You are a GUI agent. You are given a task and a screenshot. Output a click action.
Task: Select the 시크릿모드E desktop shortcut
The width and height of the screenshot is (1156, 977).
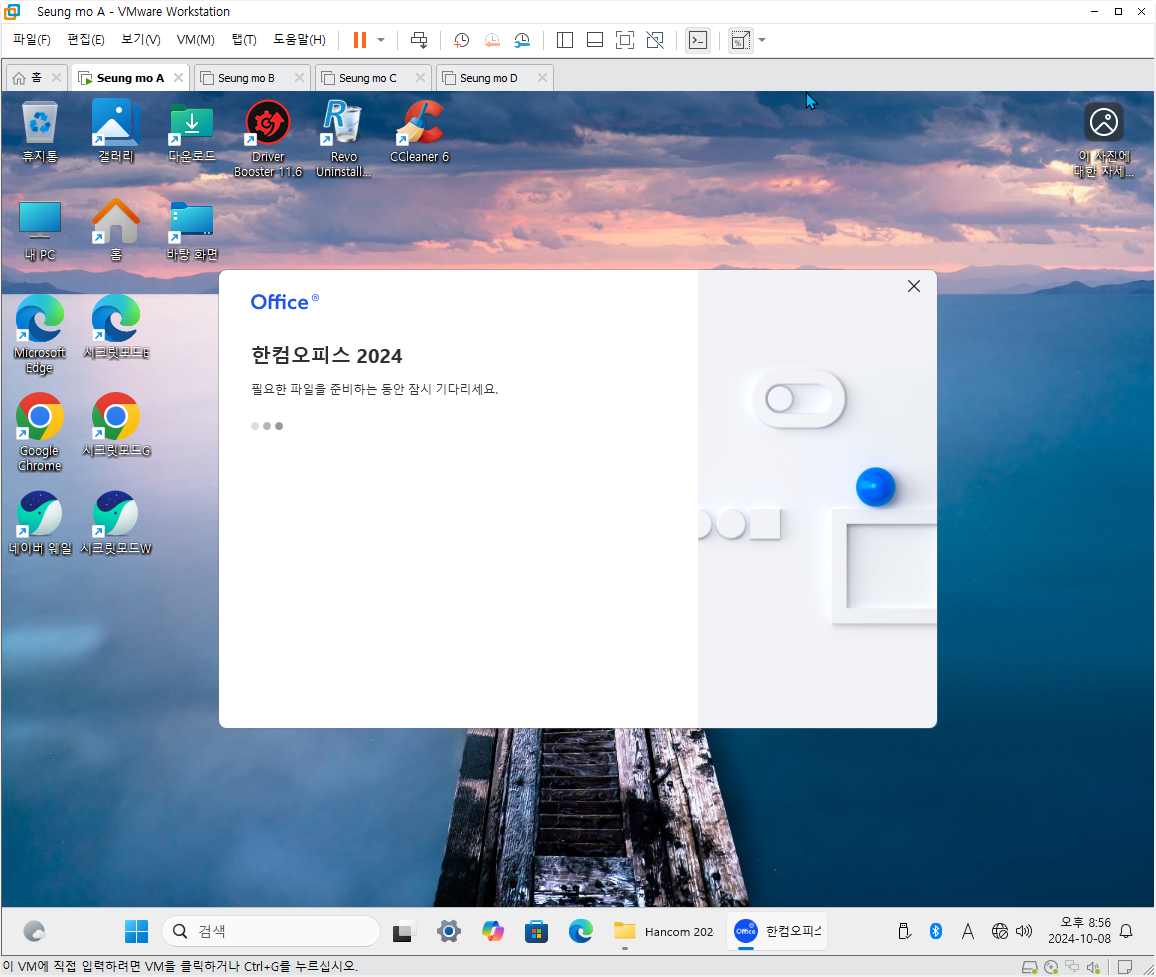point(116,328)
